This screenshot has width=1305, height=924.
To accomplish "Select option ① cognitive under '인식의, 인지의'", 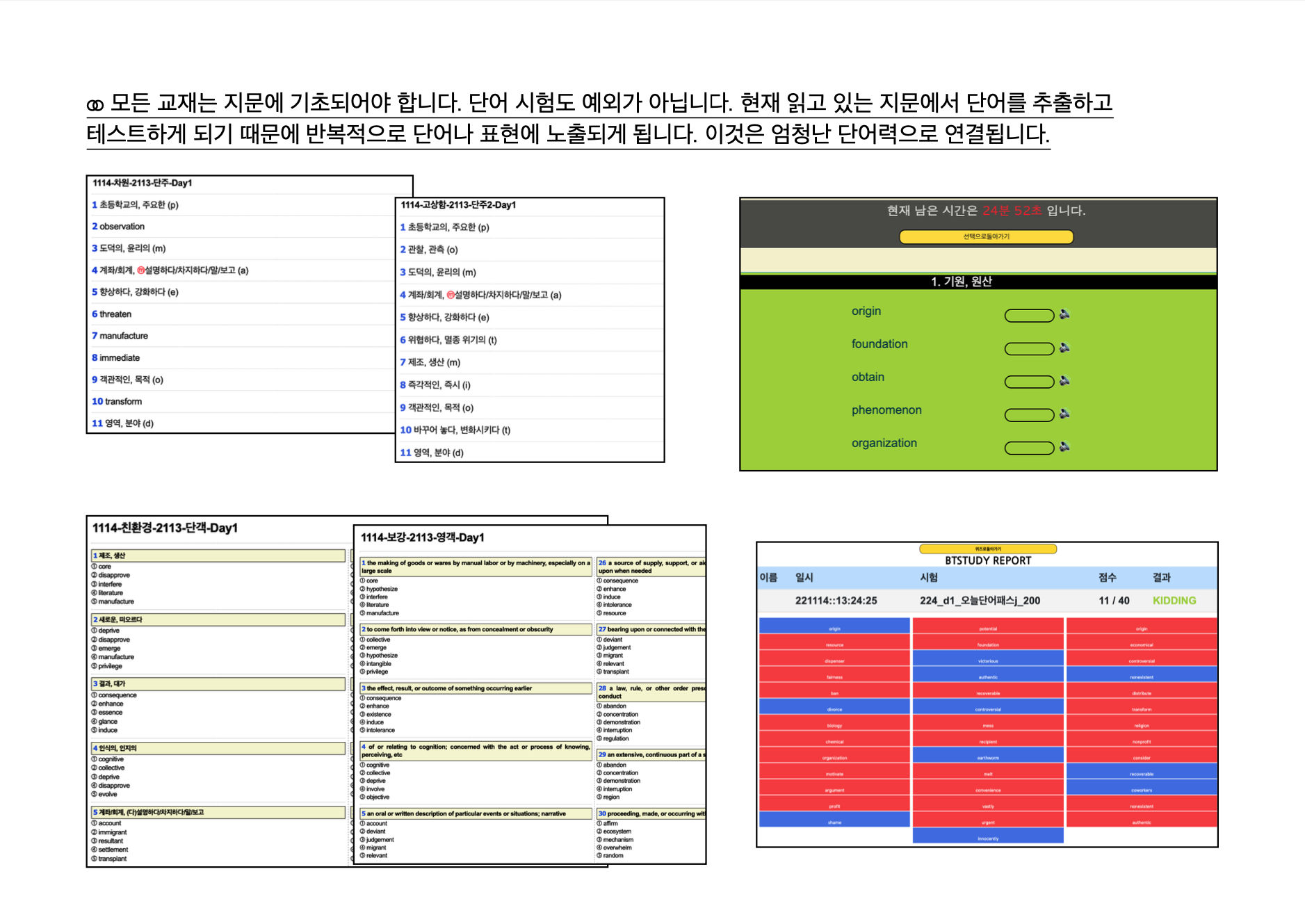I will point(111,759).
